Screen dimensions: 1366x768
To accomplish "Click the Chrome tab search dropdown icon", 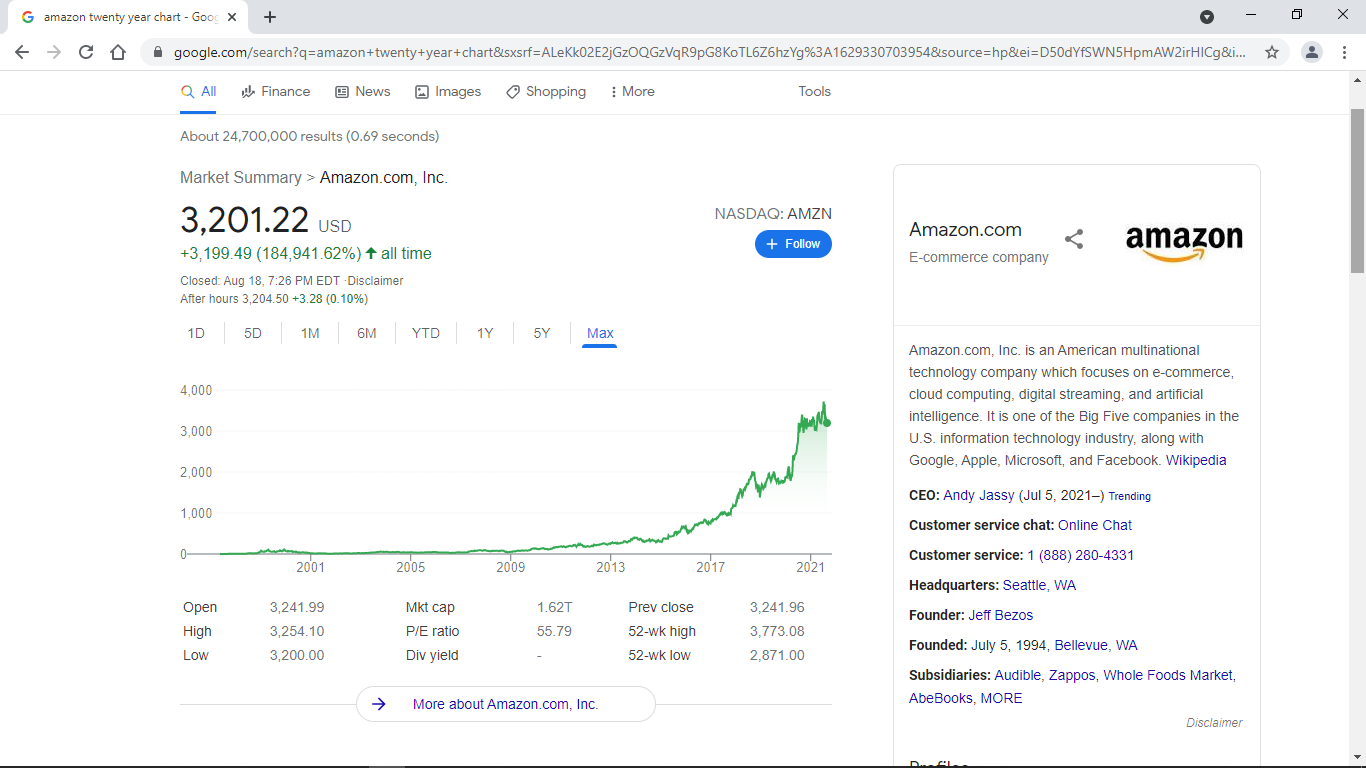I will coord(1207,17).
